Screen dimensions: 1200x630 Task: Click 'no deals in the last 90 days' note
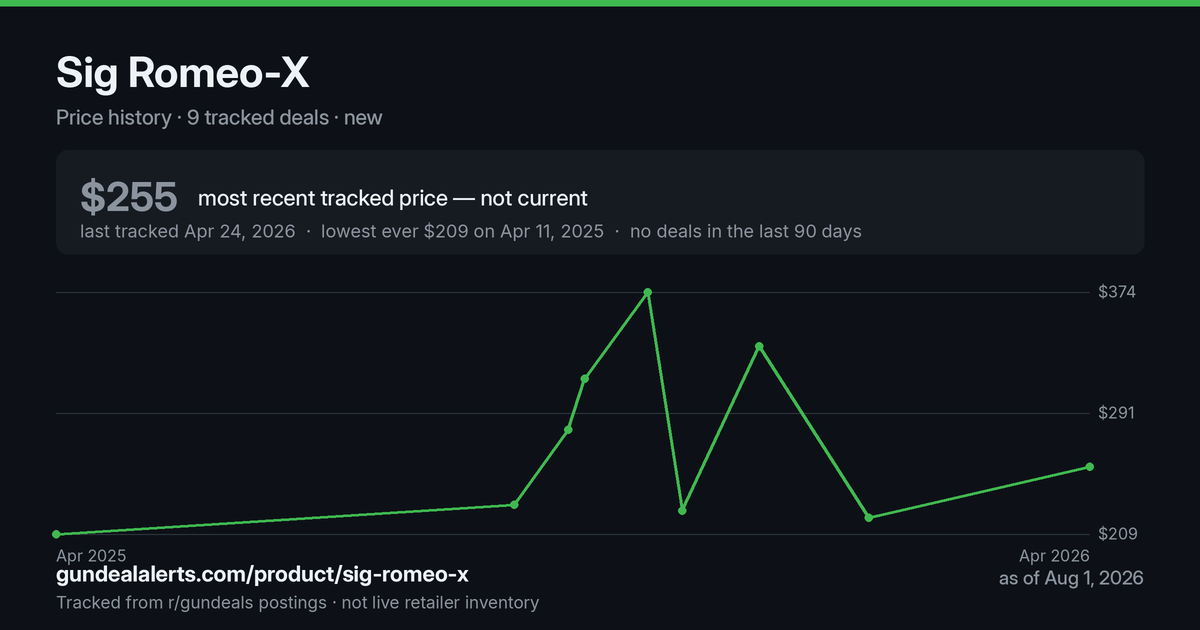click(x=746, y=231)
